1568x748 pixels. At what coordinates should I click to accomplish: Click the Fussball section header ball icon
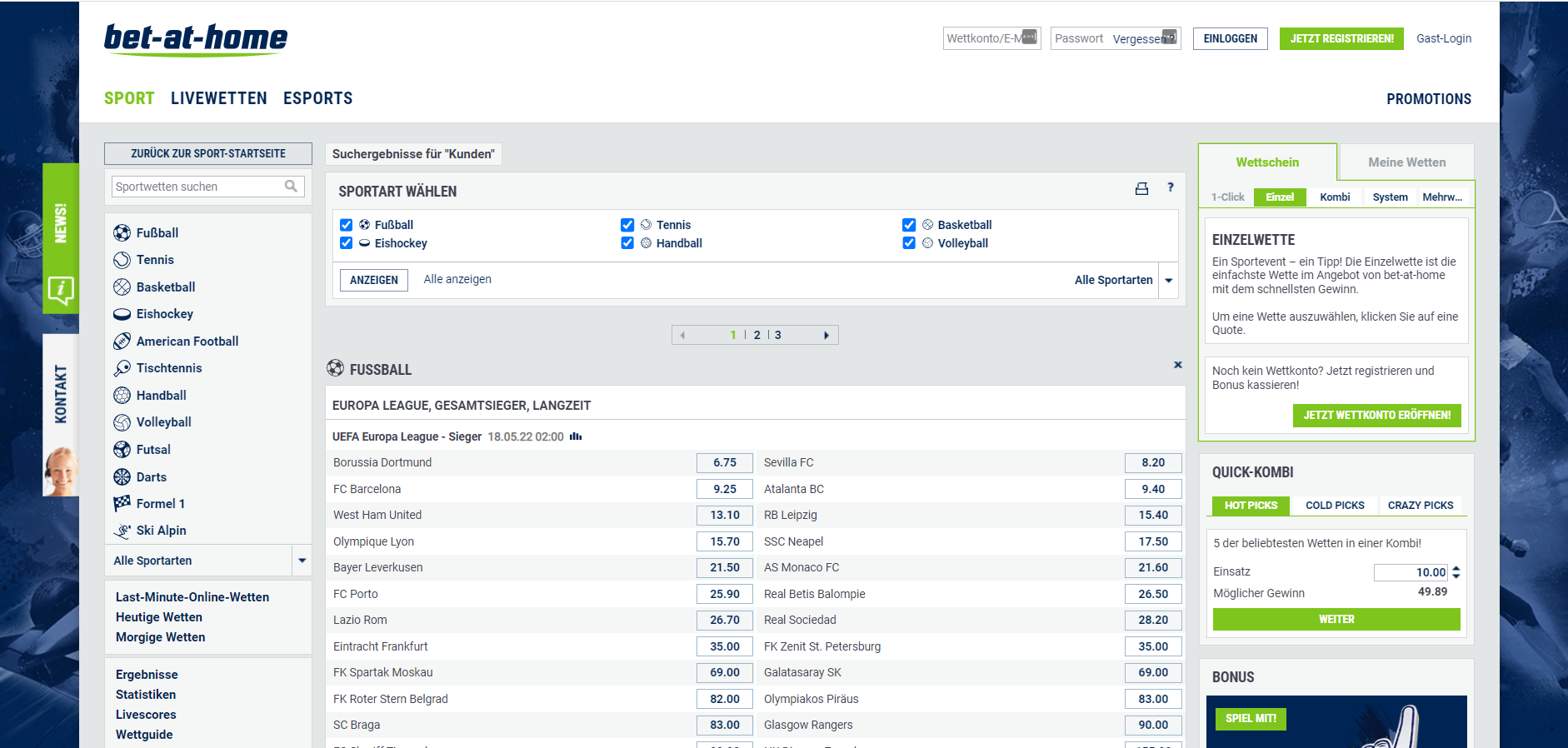click(335, 367)
